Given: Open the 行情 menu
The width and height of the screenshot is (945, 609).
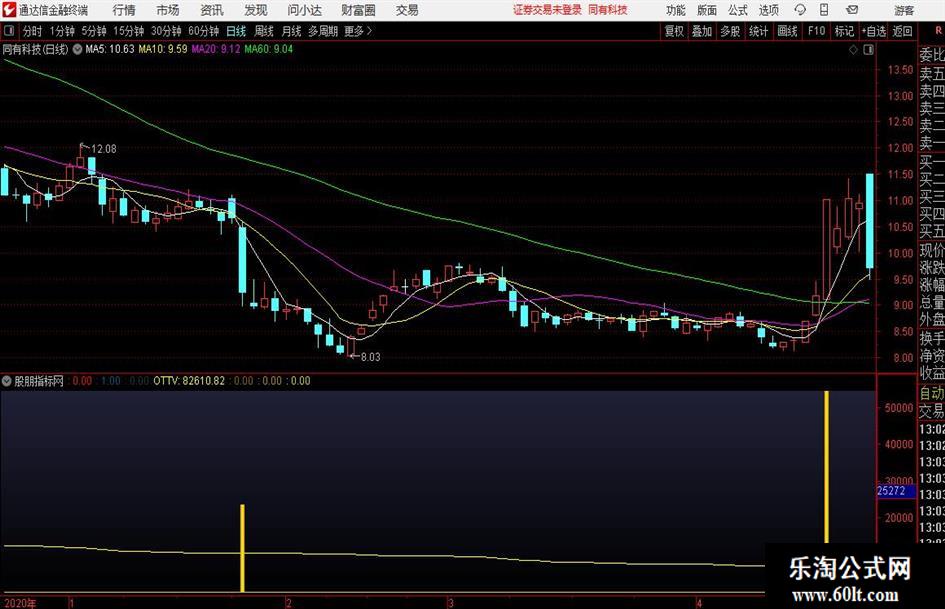Looking at the screenshot, I should tap(124, 10).
